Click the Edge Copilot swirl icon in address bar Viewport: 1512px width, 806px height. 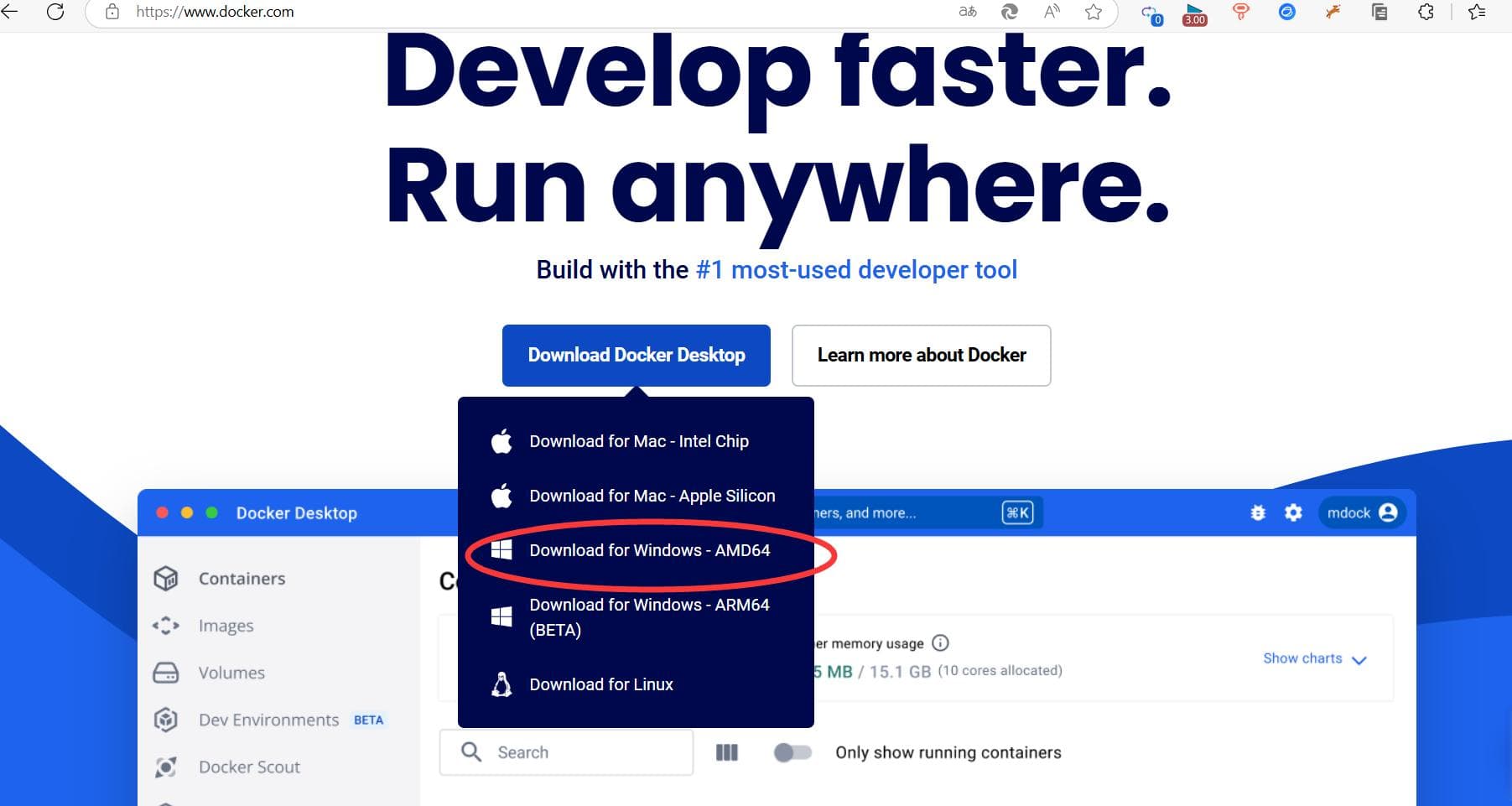pos(1010,12)
